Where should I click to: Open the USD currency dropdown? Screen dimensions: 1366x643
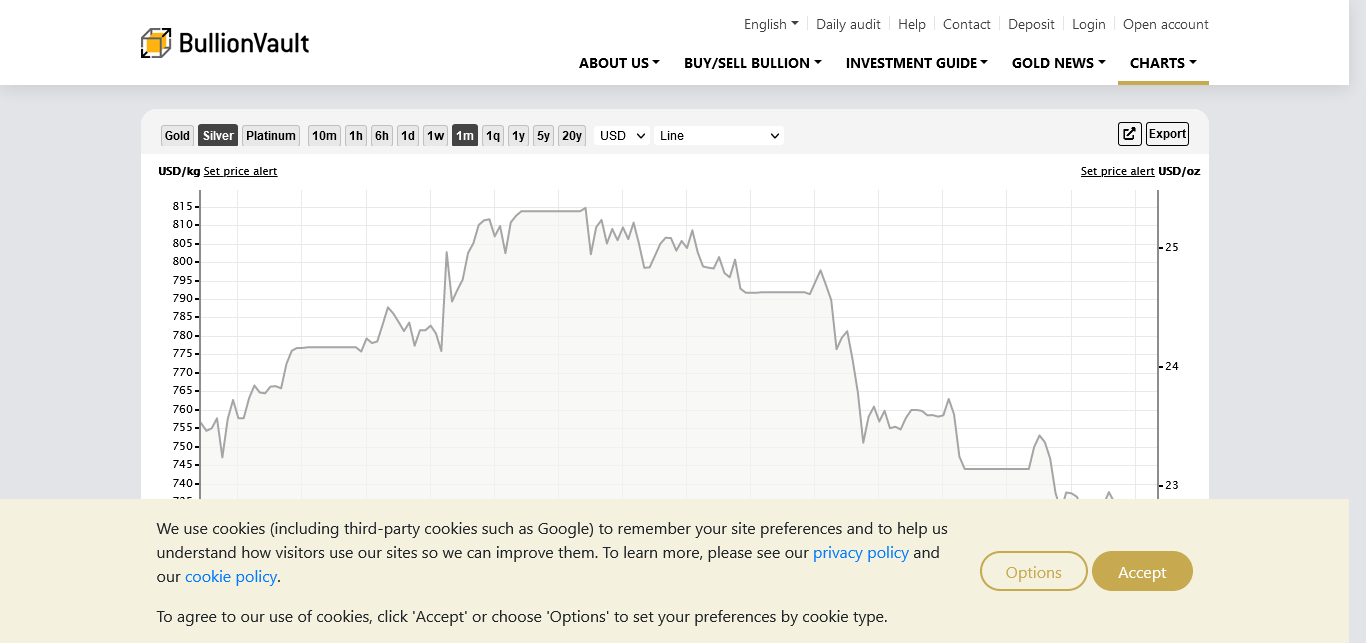click(622, 136)
